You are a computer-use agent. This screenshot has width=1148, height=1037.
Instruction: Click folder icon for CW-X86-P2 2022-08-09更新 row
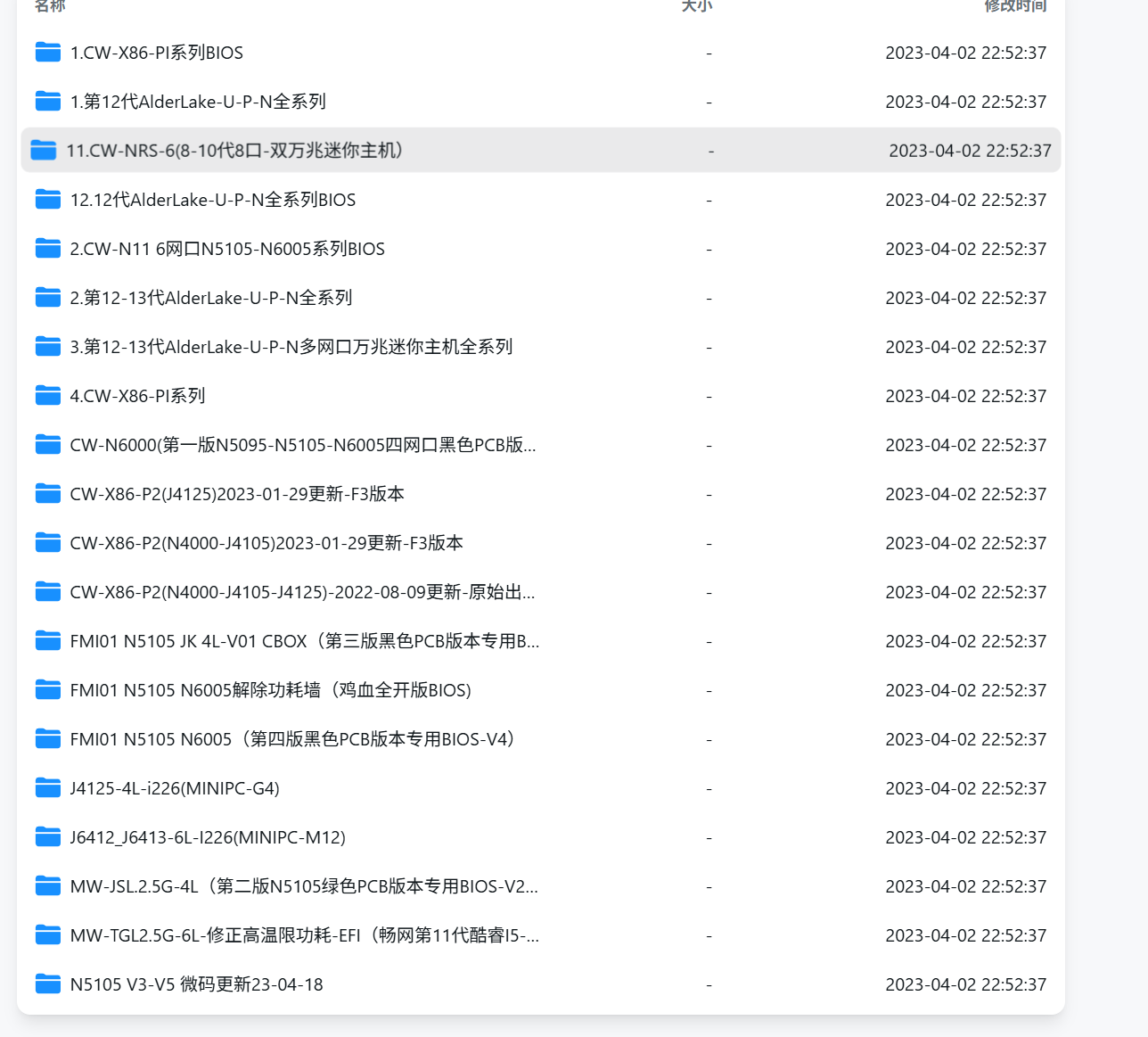(x=48, y=592)
